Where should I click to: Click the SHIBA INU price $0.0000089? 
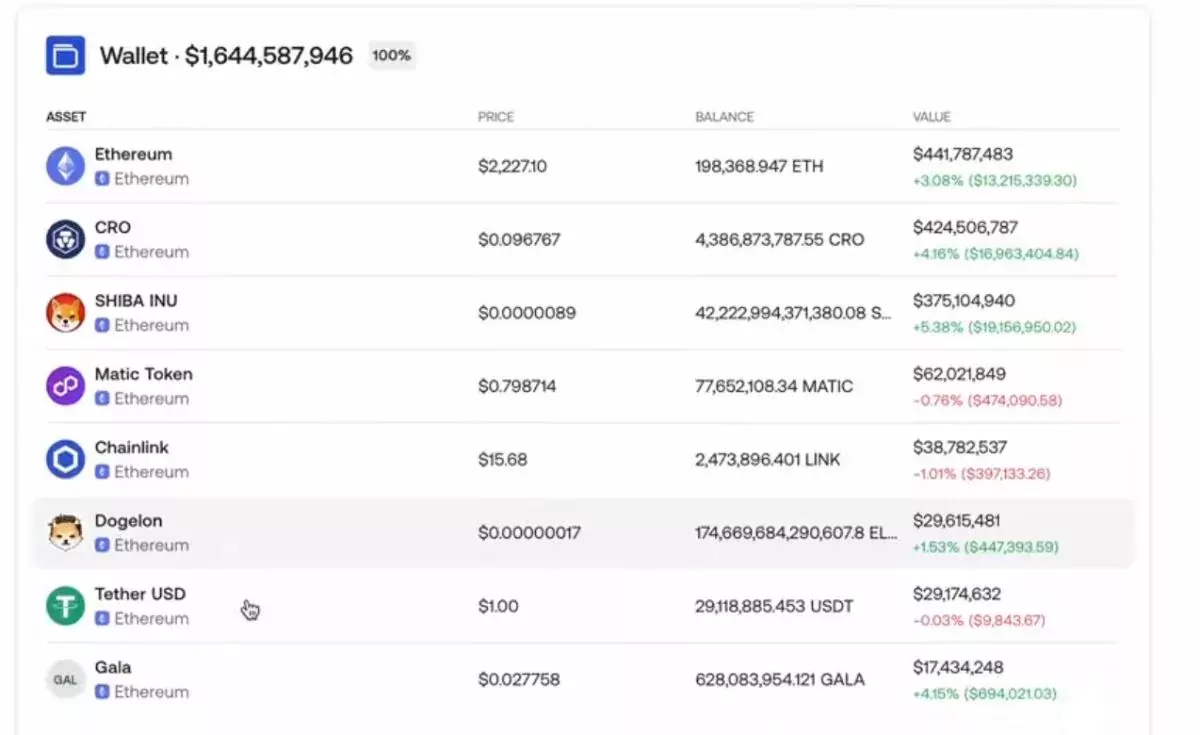click(x=527, y=313)
